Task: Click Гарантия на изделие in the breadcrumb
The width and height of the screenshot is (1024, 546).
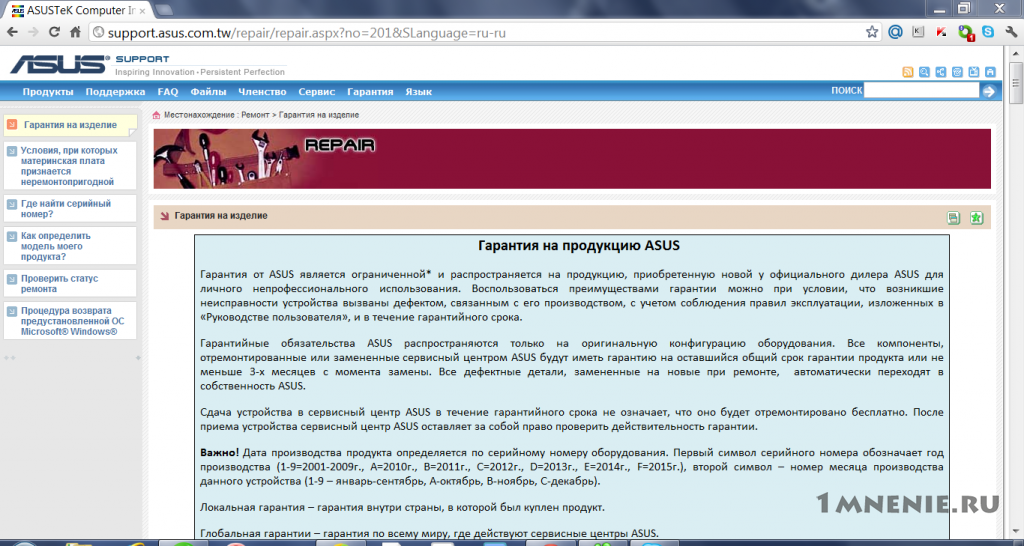Action: coord(319,115)
